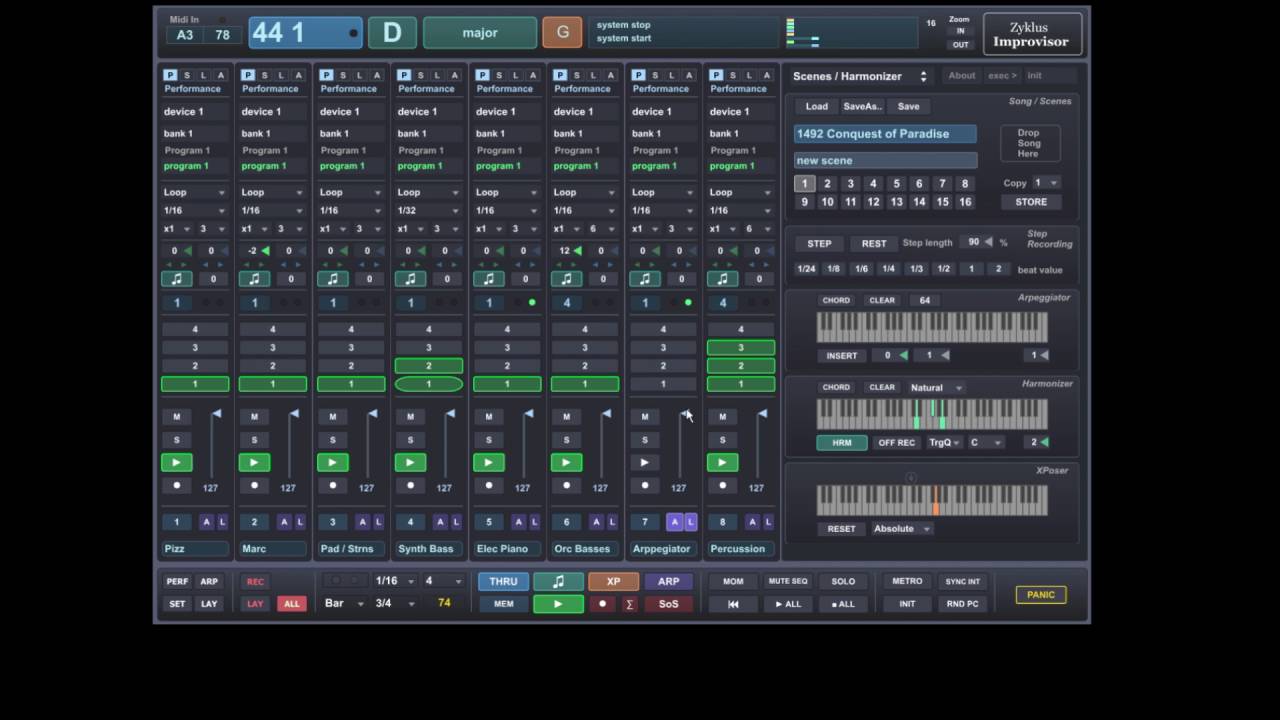1280x720 pixels.
Task: Solo the Elec Piano track
Action: click(488, 440)
